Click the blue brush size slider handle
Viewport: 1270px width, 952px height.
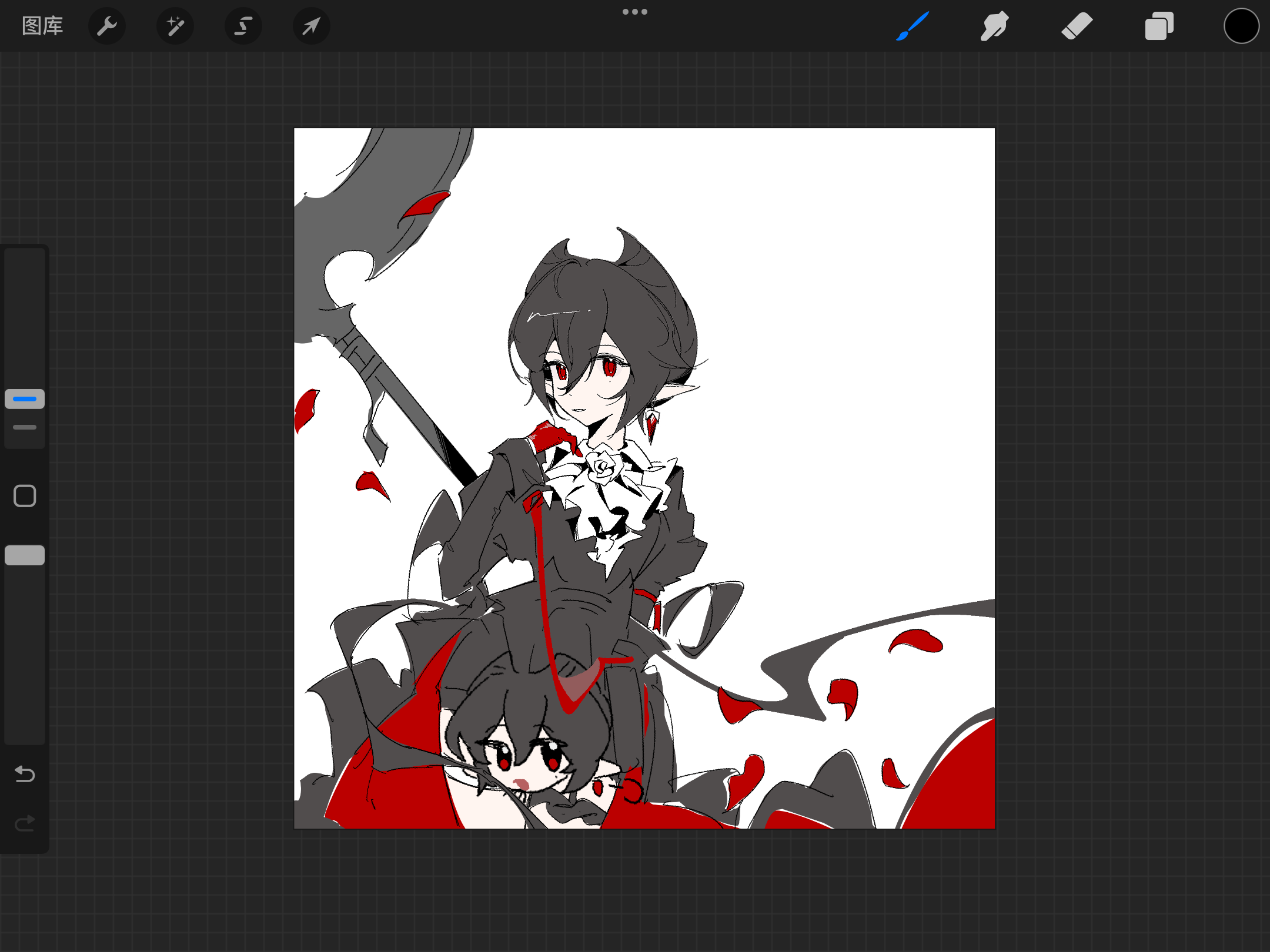click(x=25, y=399)
